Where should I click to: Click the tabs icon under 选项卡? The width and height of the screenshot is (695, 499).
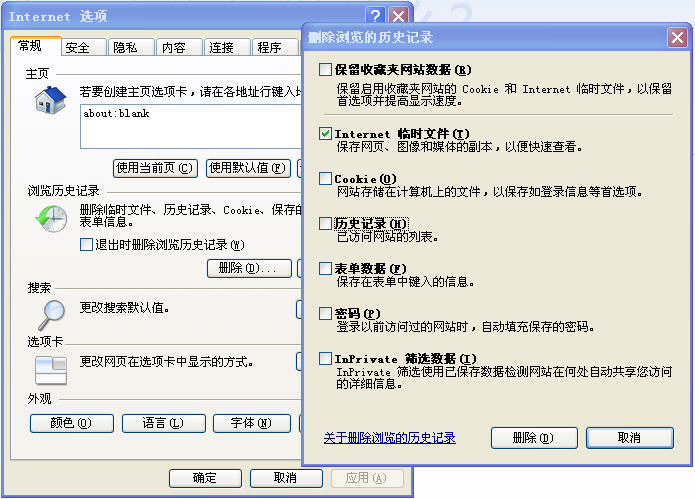(x=50, y=369)
